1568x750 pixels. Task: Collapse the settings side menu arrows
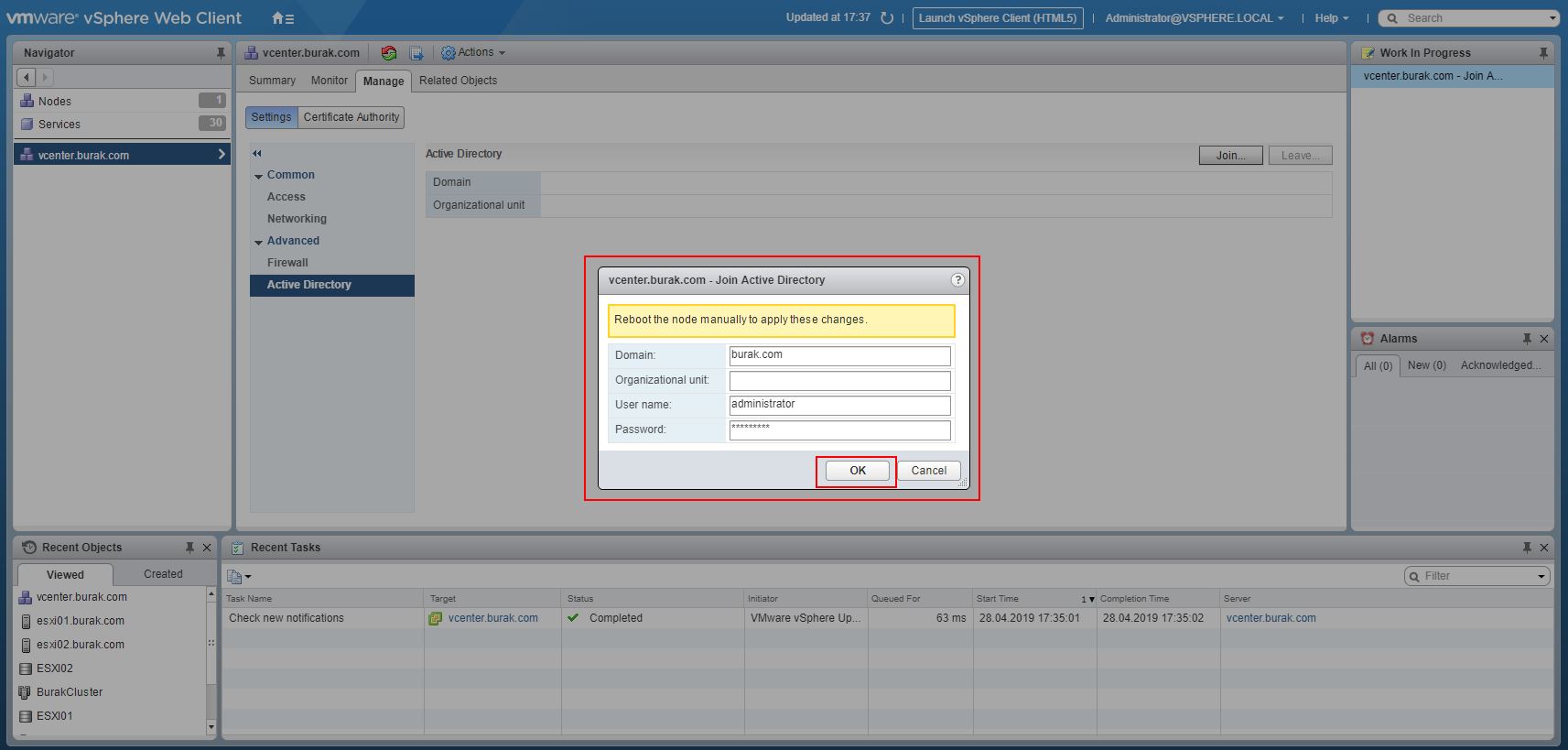(x=257, y=154)
